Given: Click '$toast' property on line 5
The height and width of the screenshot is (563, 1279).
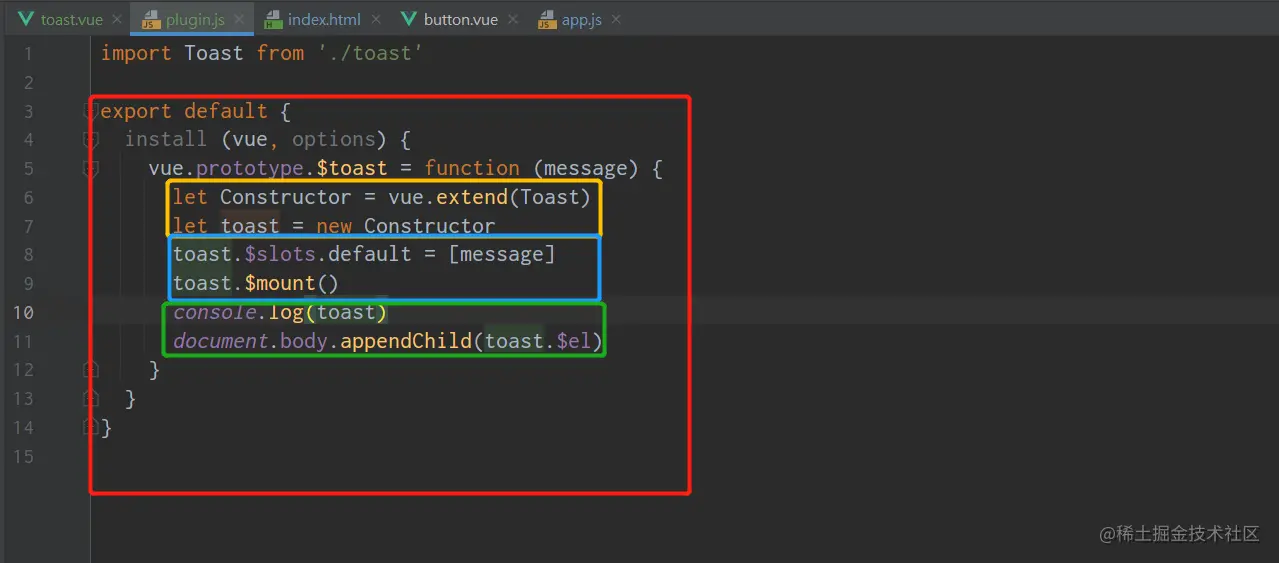Looking at the screenshot, I should (352, 168).
